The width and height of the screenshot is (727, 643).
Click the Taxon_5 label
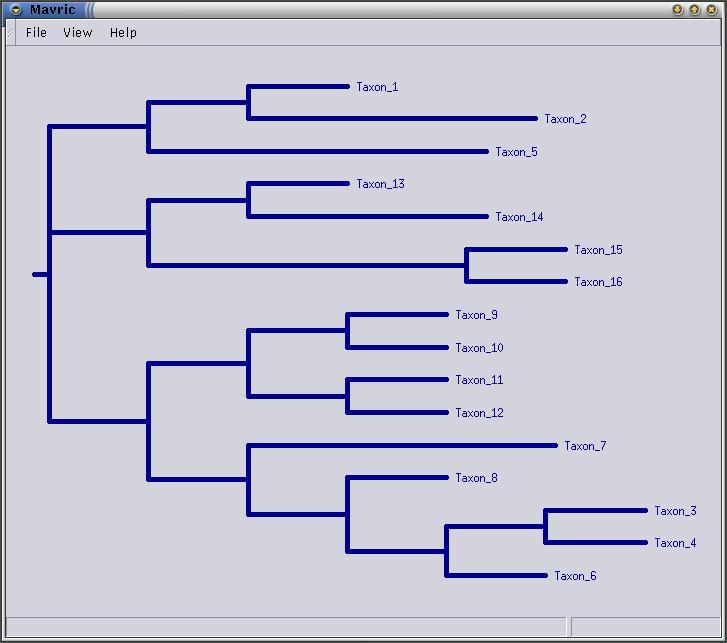tap(516, 152)
